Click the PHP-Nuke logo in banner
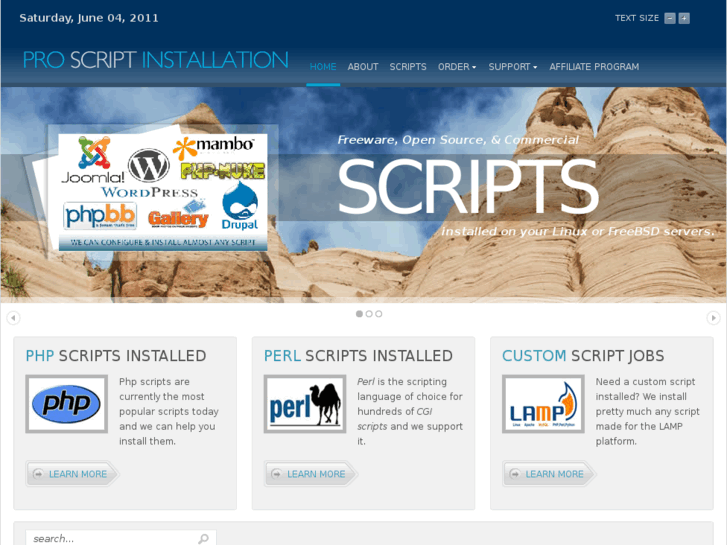 click(223, 171)
